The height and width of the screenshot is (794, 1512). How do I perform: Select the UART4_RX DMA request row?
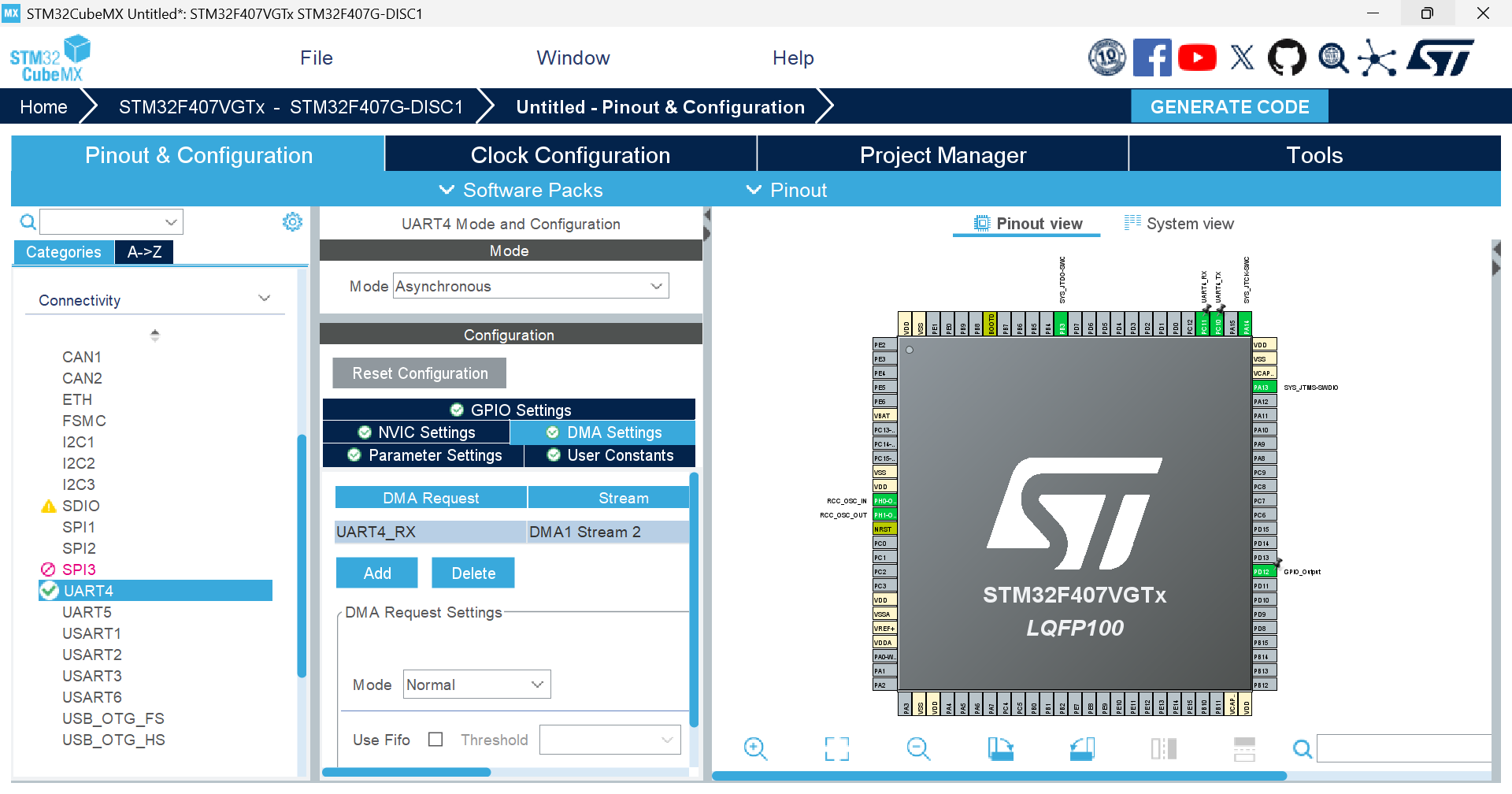click(512, 532)
